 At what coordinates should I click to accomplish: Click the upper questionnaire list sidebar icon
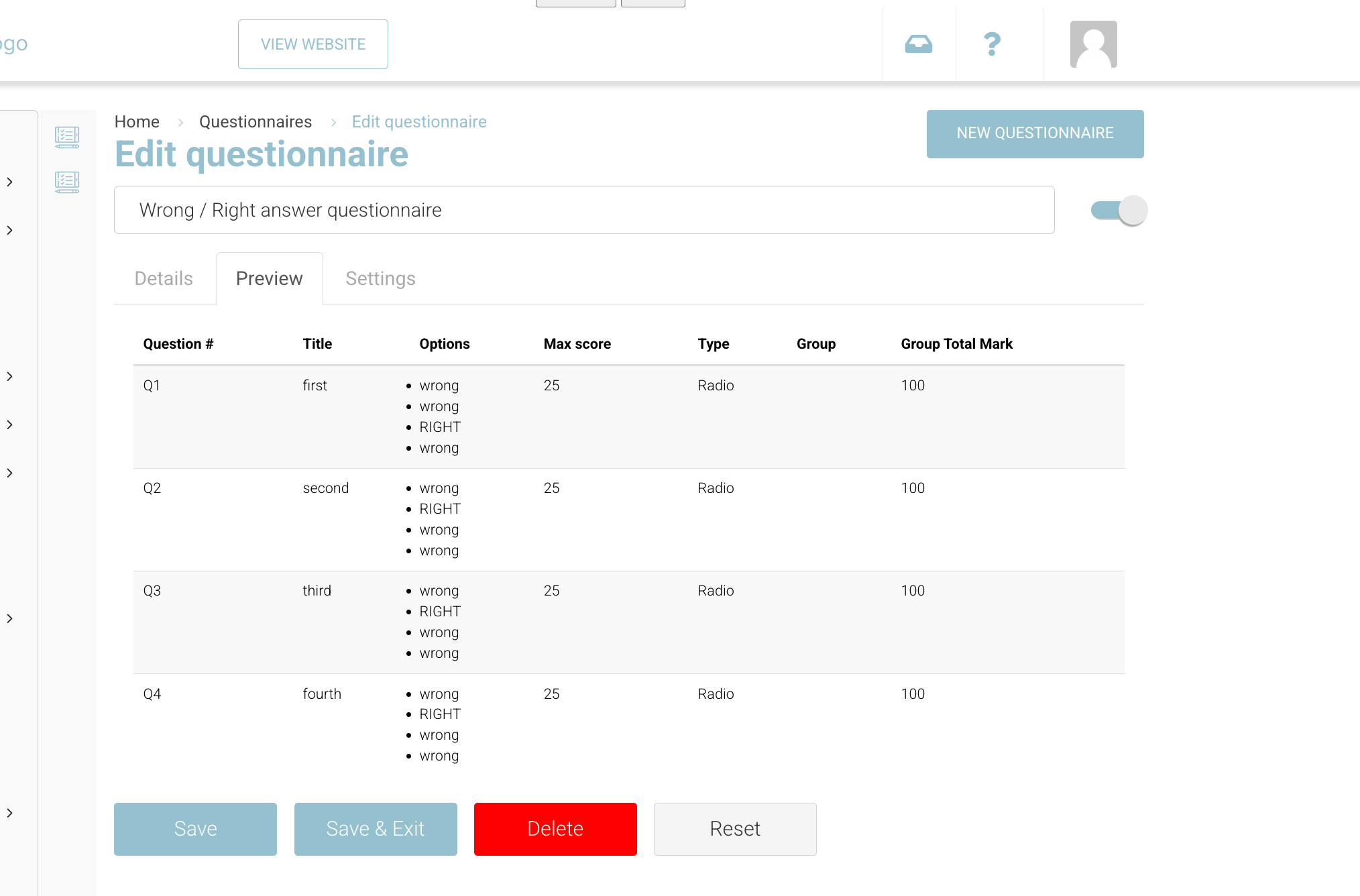67,137
